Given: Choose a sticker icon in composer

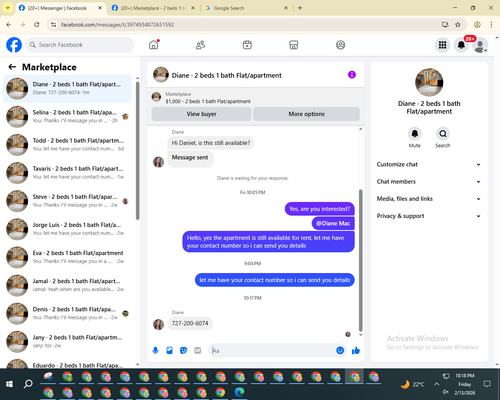Looking at the screenshot, I should [x=183, y=350].
